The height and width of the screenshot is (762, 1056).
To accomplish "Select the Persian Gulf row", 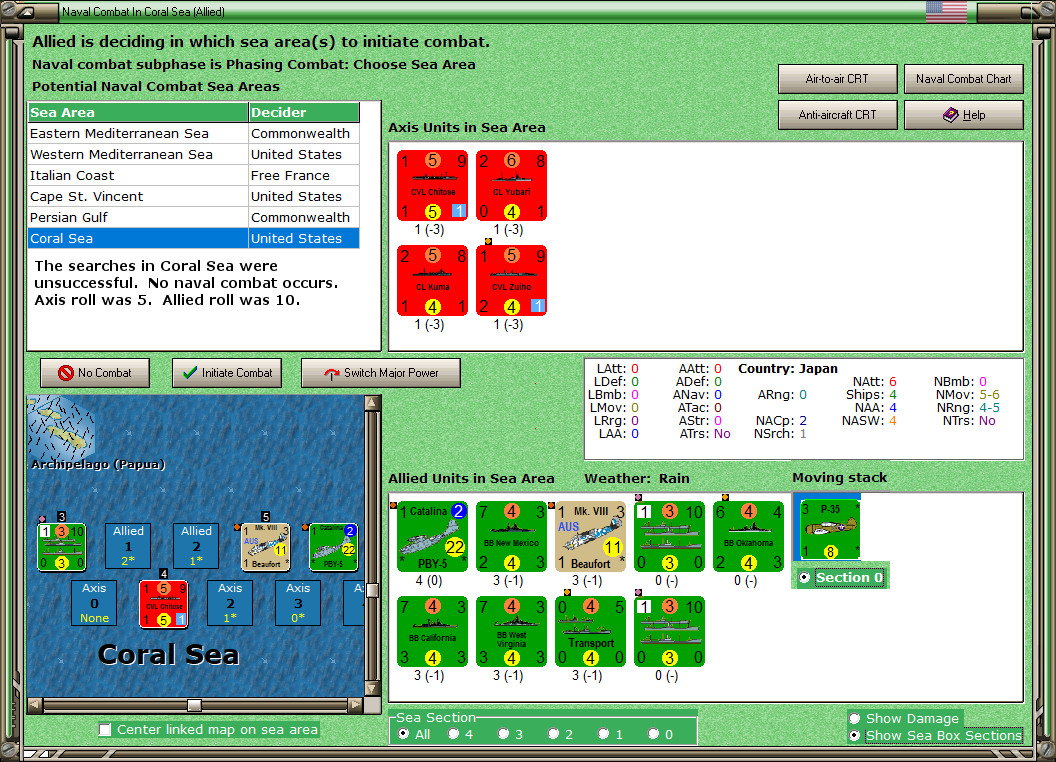I will point(193,217).
